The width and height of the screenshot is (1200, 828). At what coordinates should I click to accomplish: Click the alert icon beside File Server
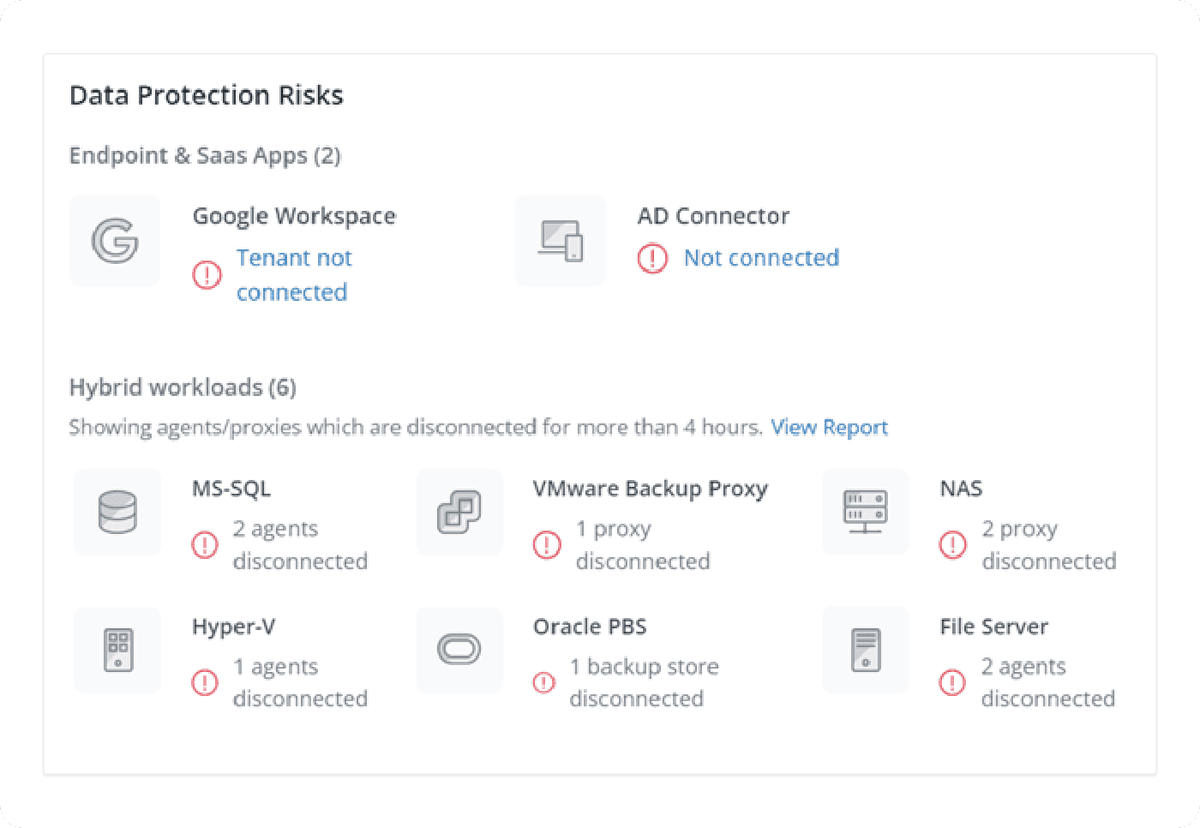952,683
